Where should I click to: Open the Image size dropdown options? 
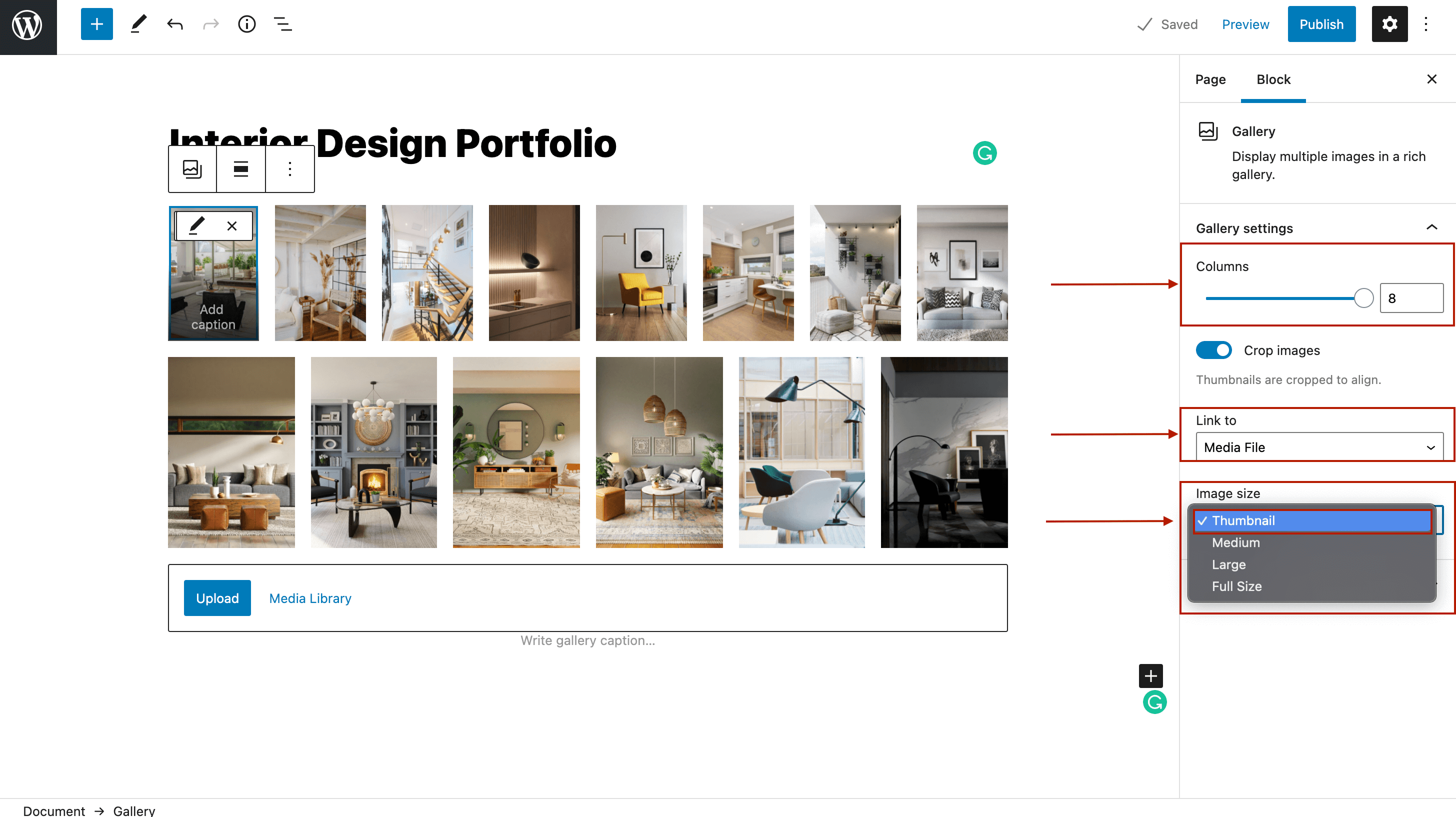point(1316,520)
